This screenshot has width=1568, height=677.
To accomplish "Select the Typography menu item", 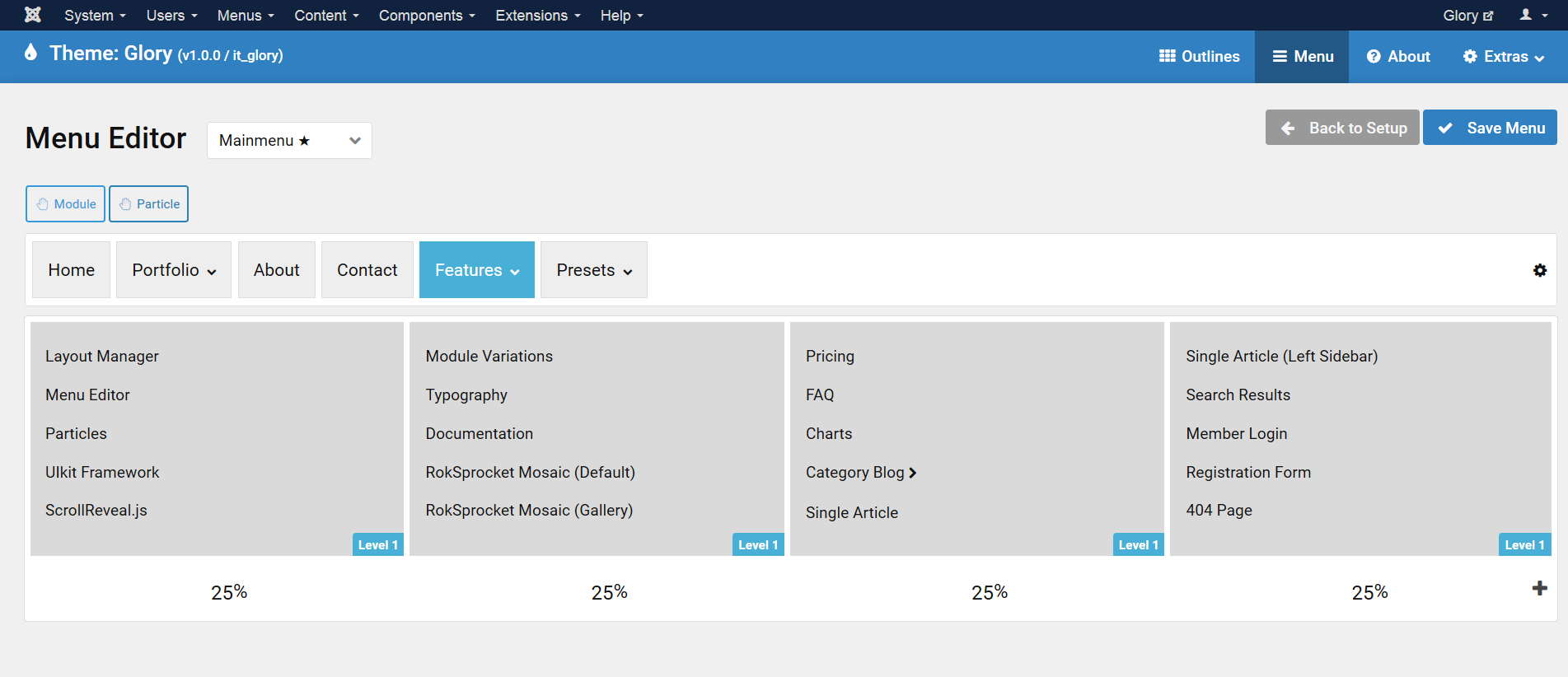I will click(x=466, y=395).
